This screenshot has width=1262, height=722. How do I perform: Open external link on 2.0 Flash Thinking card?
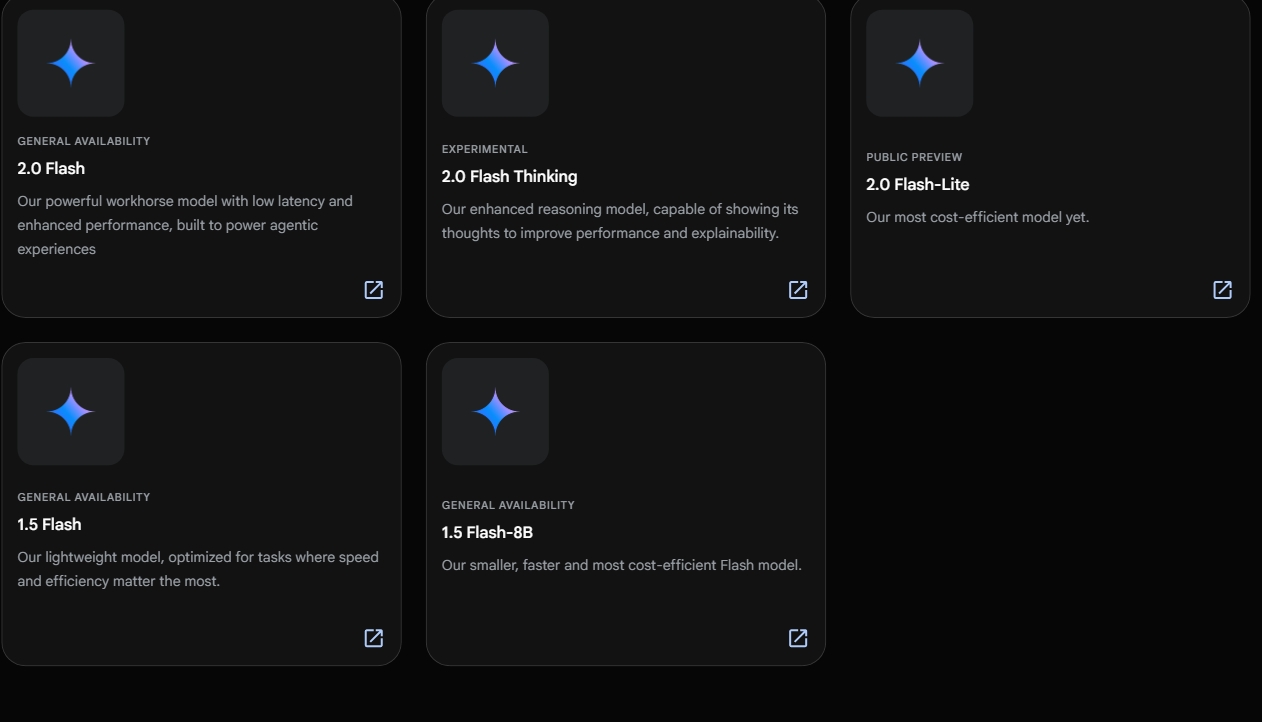798,290
